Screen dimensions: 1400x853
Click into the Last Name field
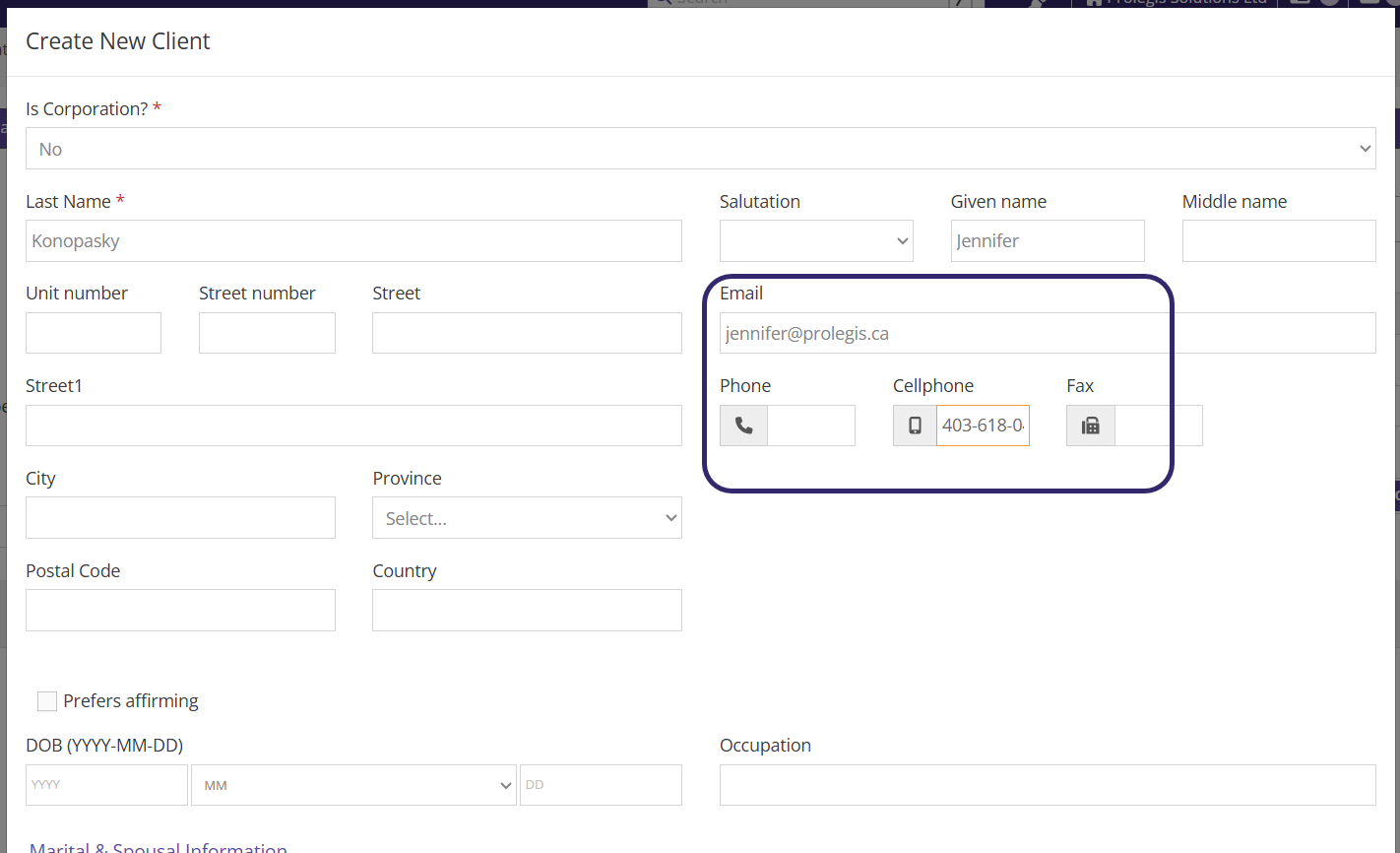(x=353, y=241)
